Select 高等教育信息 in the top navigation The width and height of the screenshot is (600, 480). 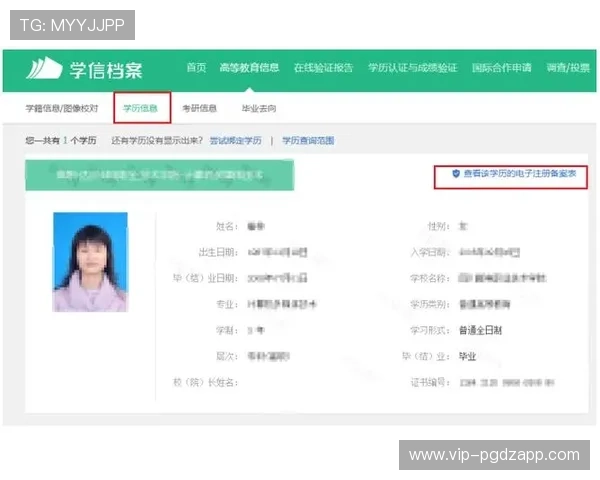[x=249, y=68]
